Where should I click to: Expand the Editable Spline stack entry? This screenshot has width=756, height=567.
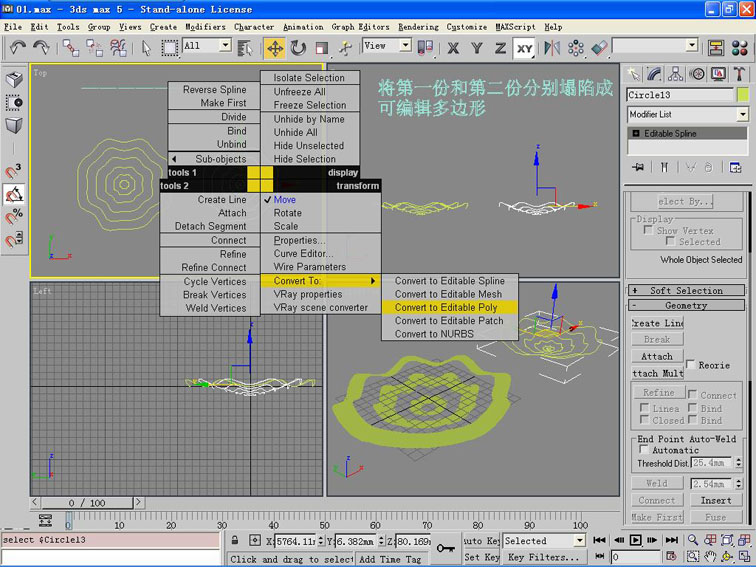[635, 134]
